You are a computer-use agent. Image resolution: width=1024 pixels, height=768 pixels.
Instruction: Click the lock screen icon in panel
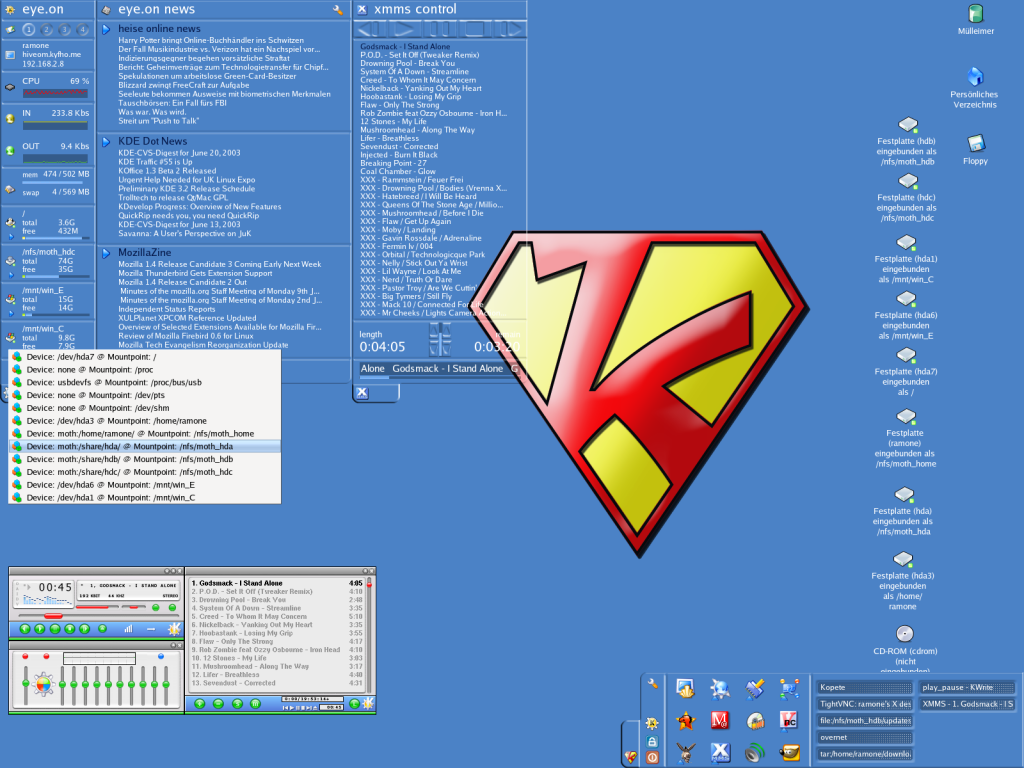coord(652,741)
